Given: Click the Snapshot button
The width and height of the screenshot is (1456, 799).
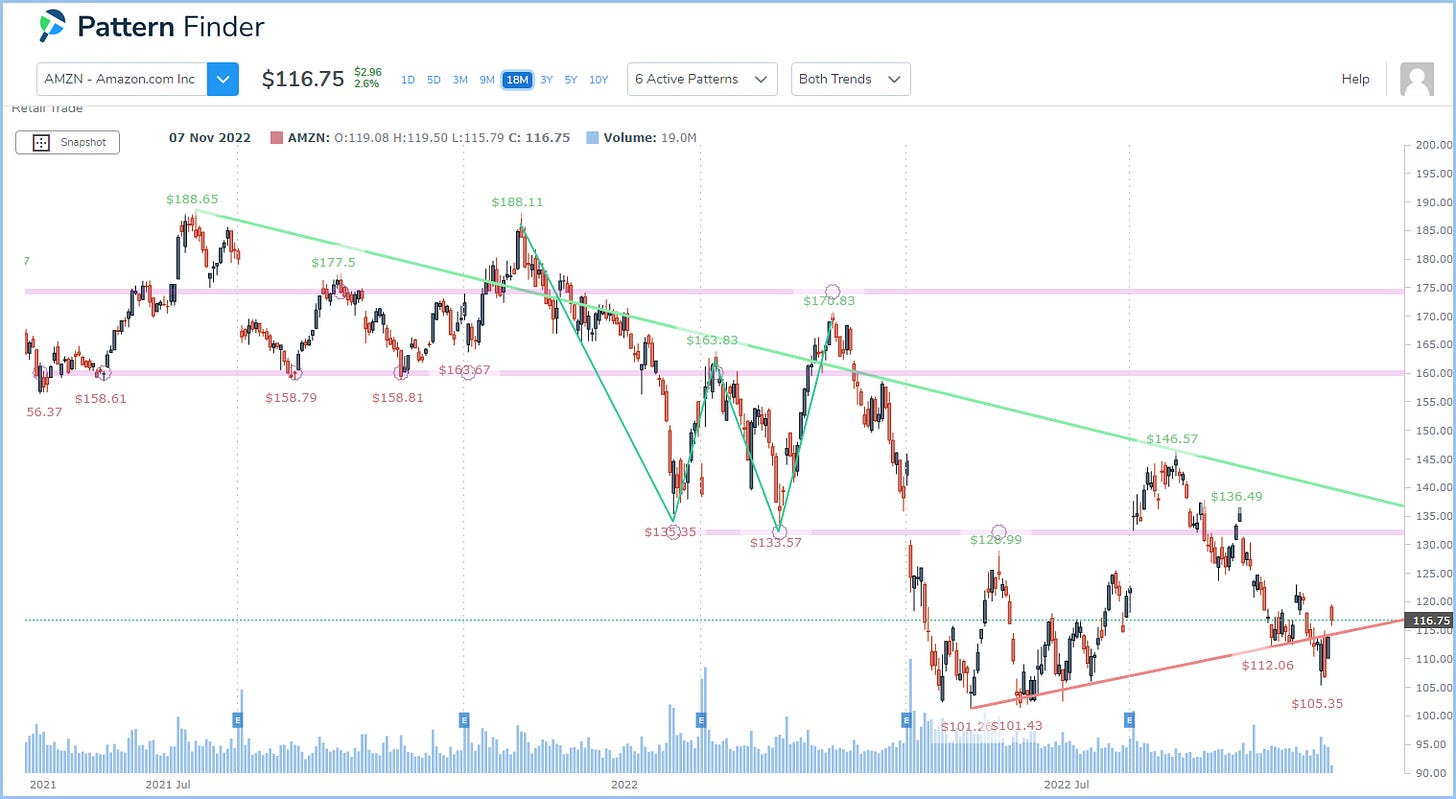Looking at the screenshot, I should click(67, 142).
